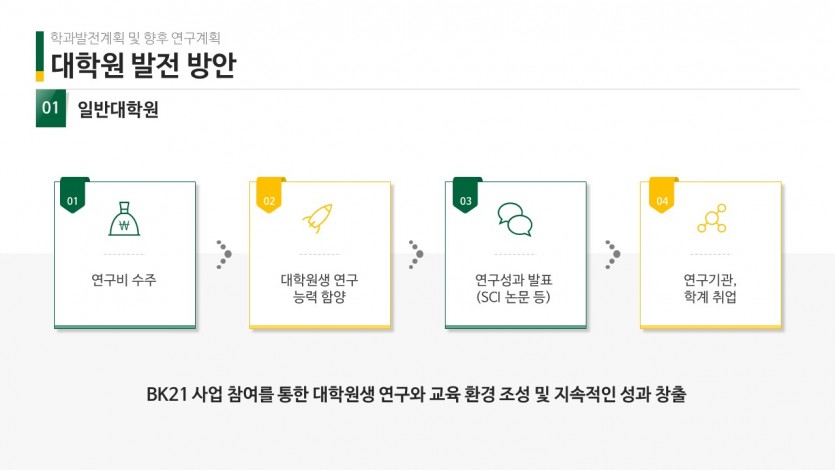Click the green 01 ribbon badge on card

(73, 195)
